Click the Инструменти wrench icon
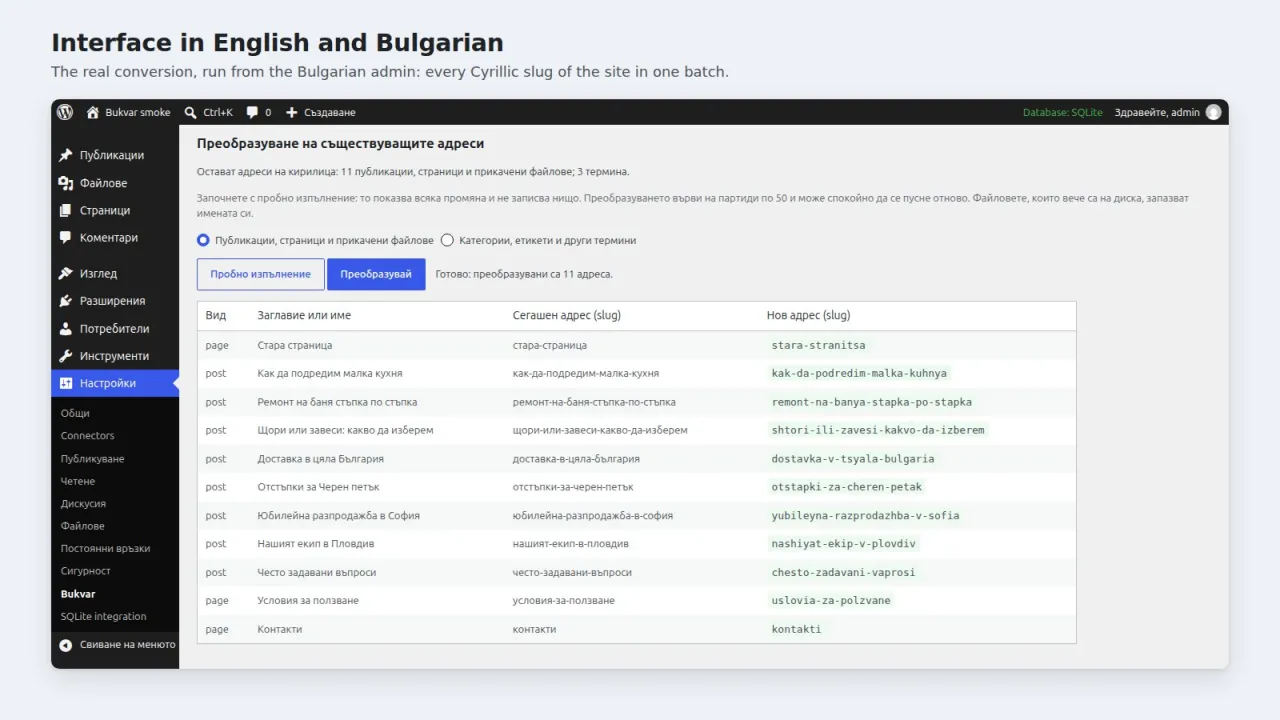 [66, 356]
